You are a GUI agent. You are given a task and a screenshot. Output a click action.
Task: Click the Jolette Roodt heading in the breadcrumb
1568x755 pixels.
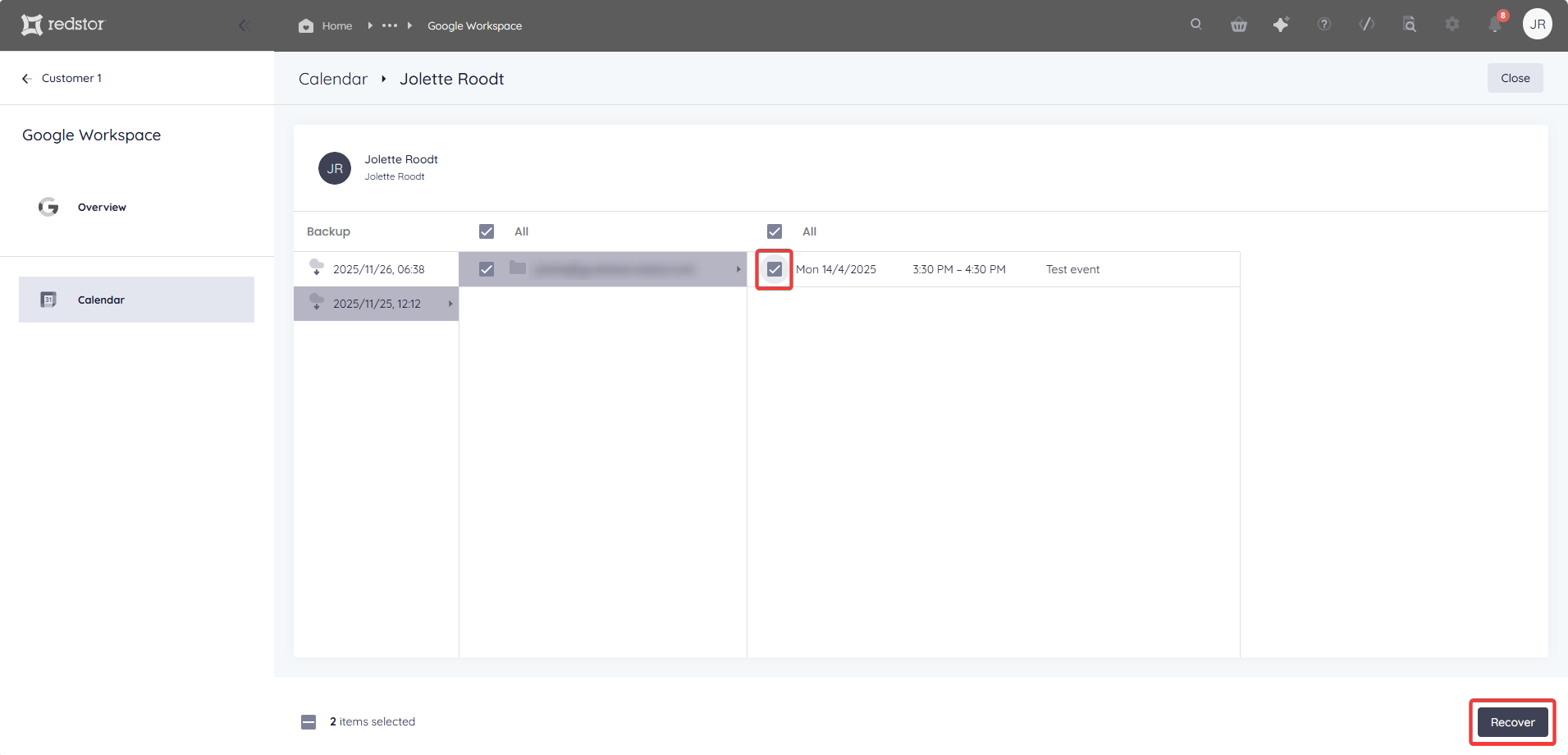451,79
